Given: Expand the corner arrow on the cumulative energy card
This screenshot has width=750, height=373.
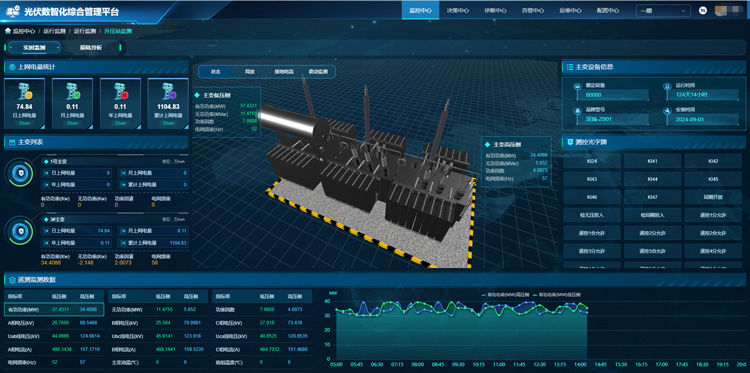Looking at the screenshot, I should [x=186, y=126].
